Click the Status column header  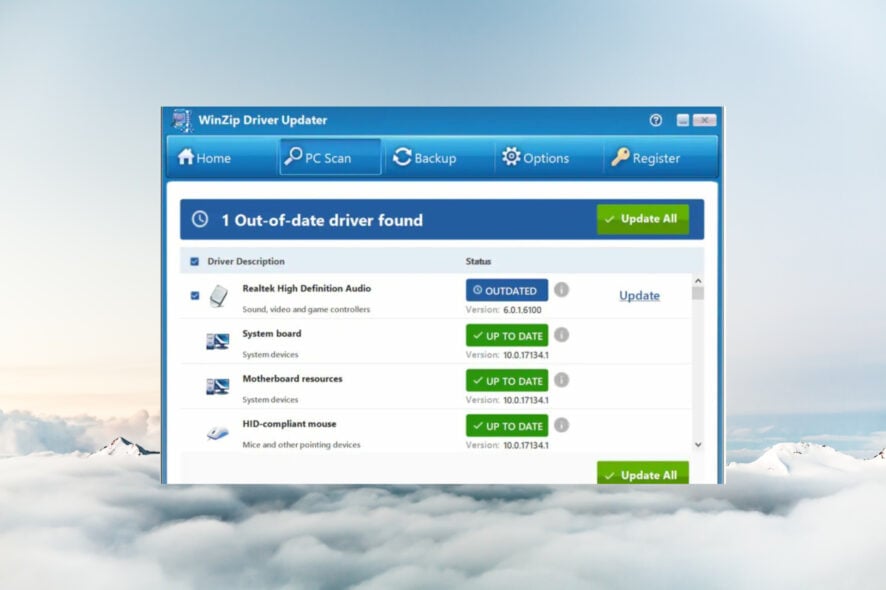pyautogui.click(x=478, y=261)
